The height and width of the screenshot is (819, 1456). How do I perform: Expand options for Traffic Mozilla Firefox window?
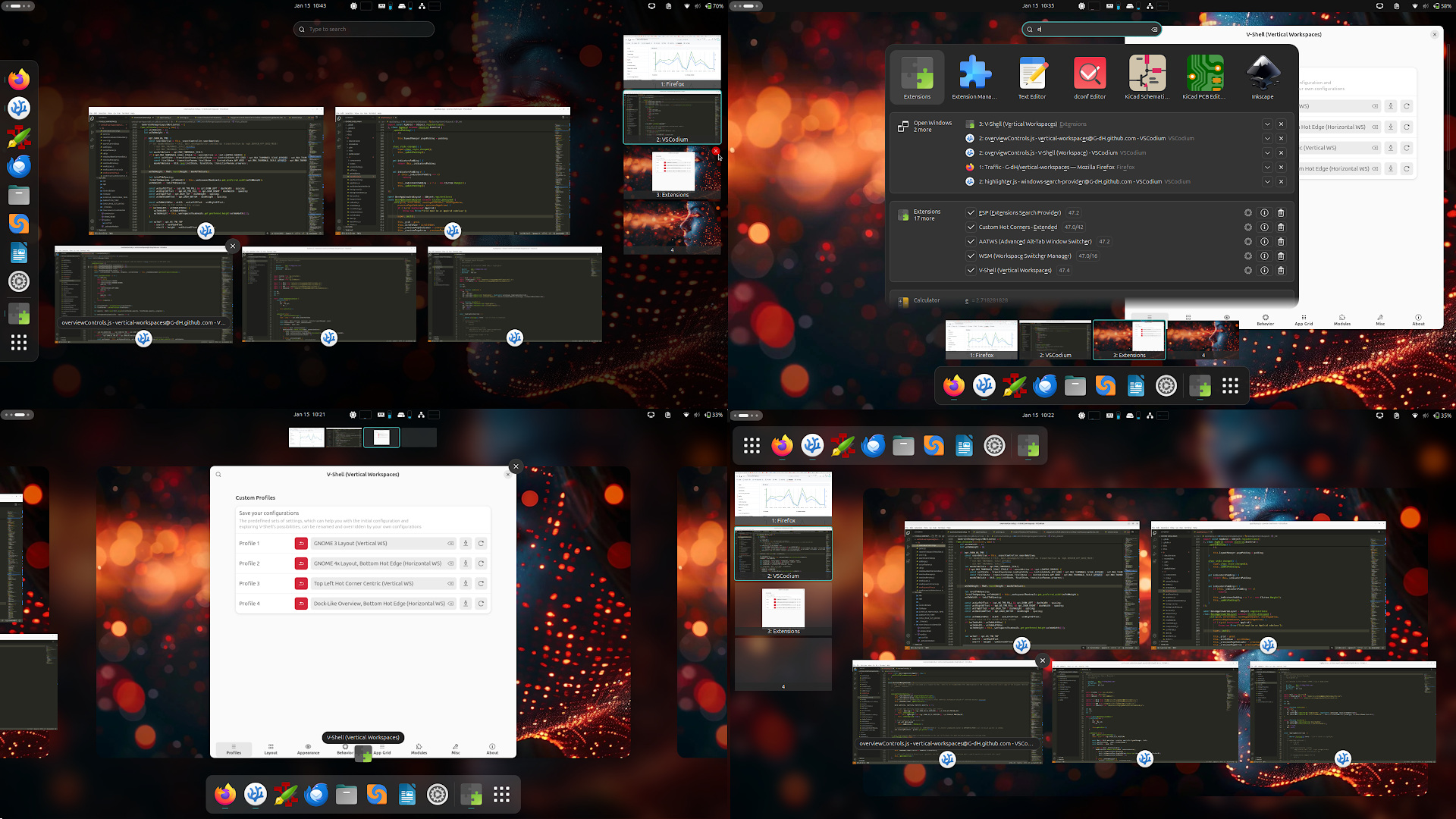click(1267, 168)
